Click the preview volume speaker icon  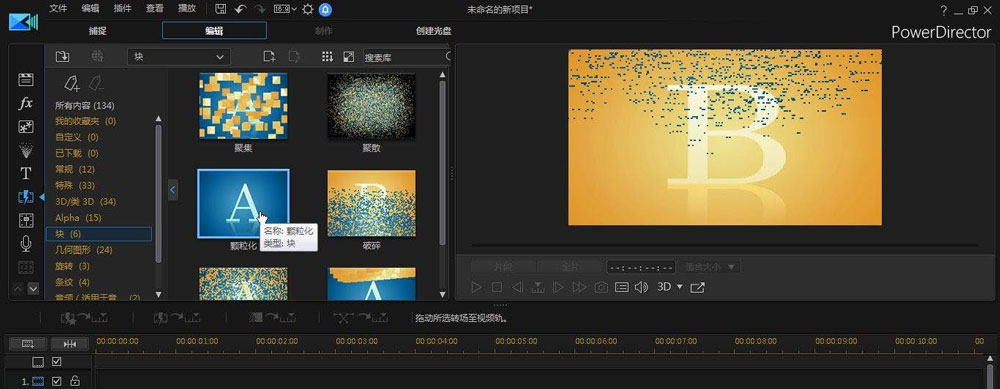tap(641, 287)
